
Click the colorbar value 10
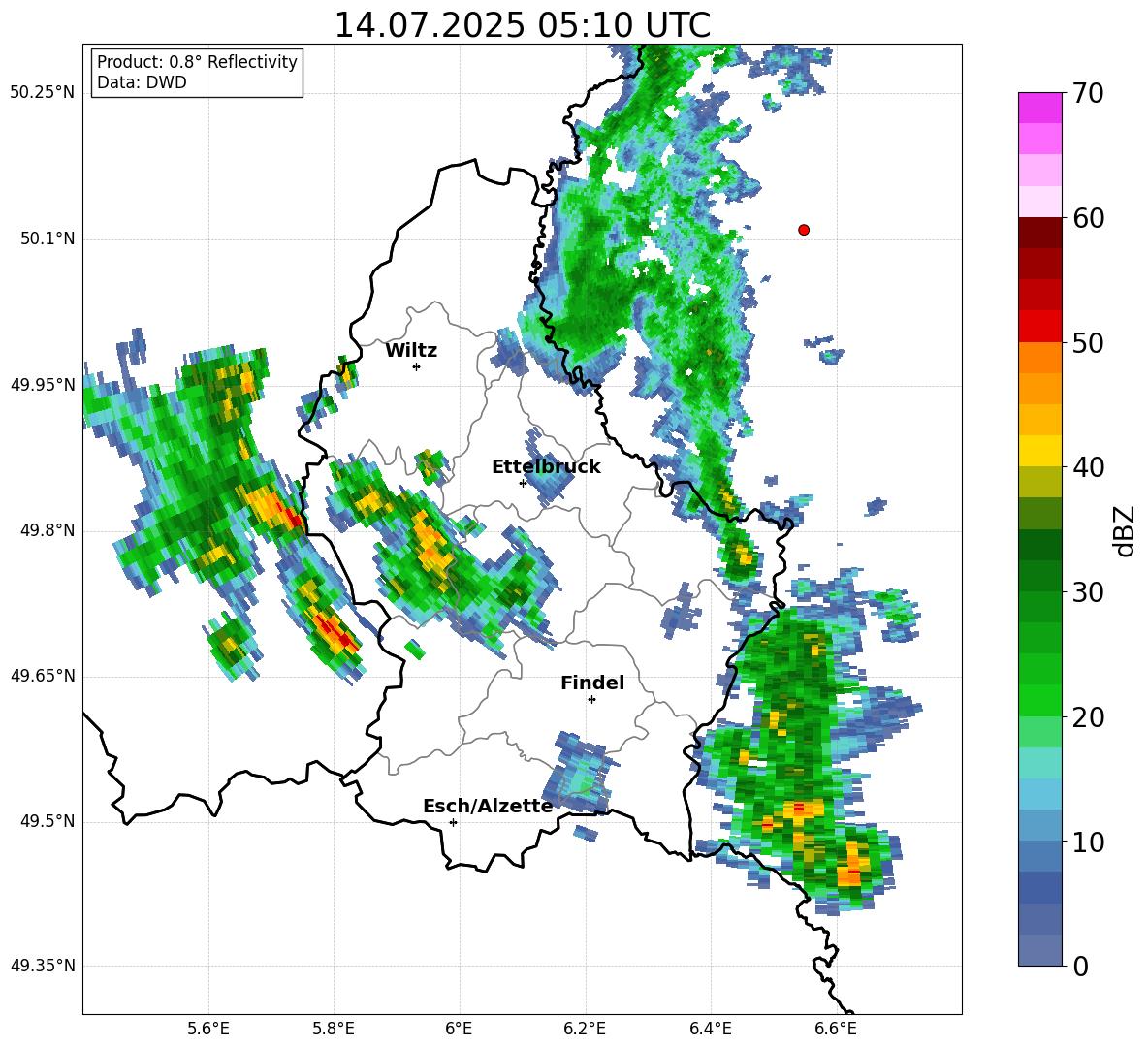click(x=1088, y=842)
